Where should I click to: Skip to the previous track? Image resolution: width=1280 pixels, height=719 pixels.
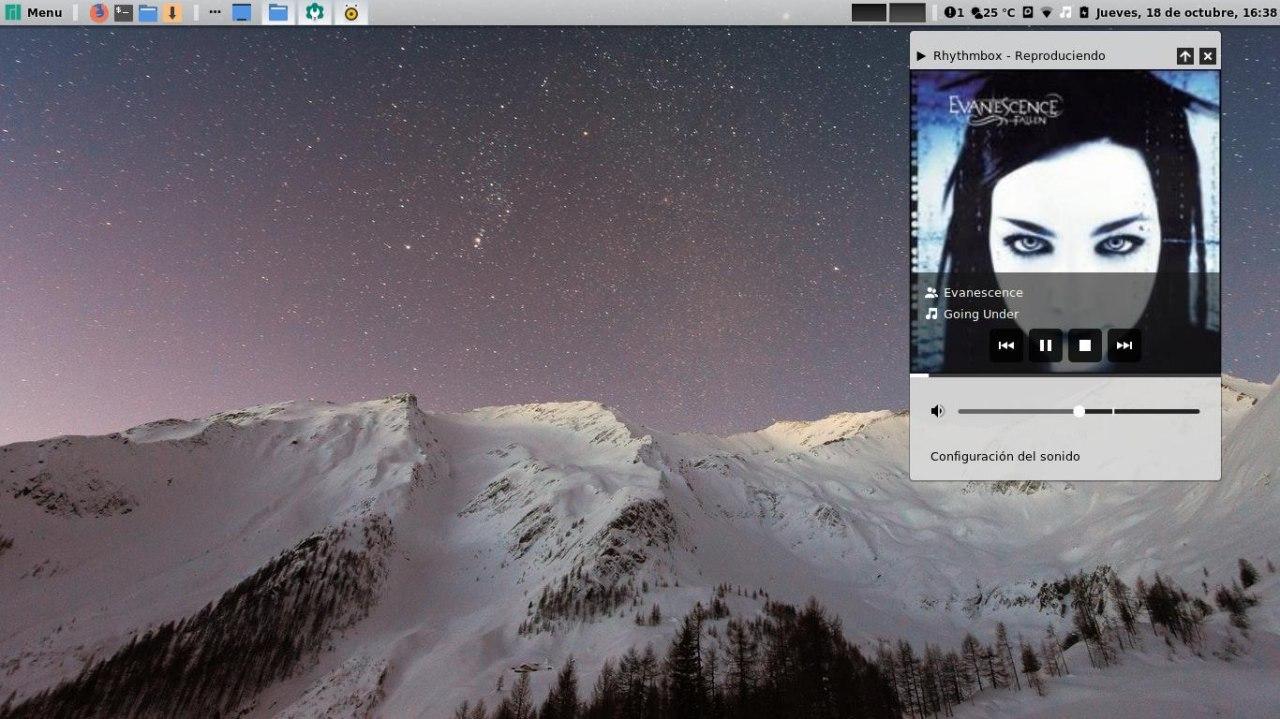coord(1006,346)
